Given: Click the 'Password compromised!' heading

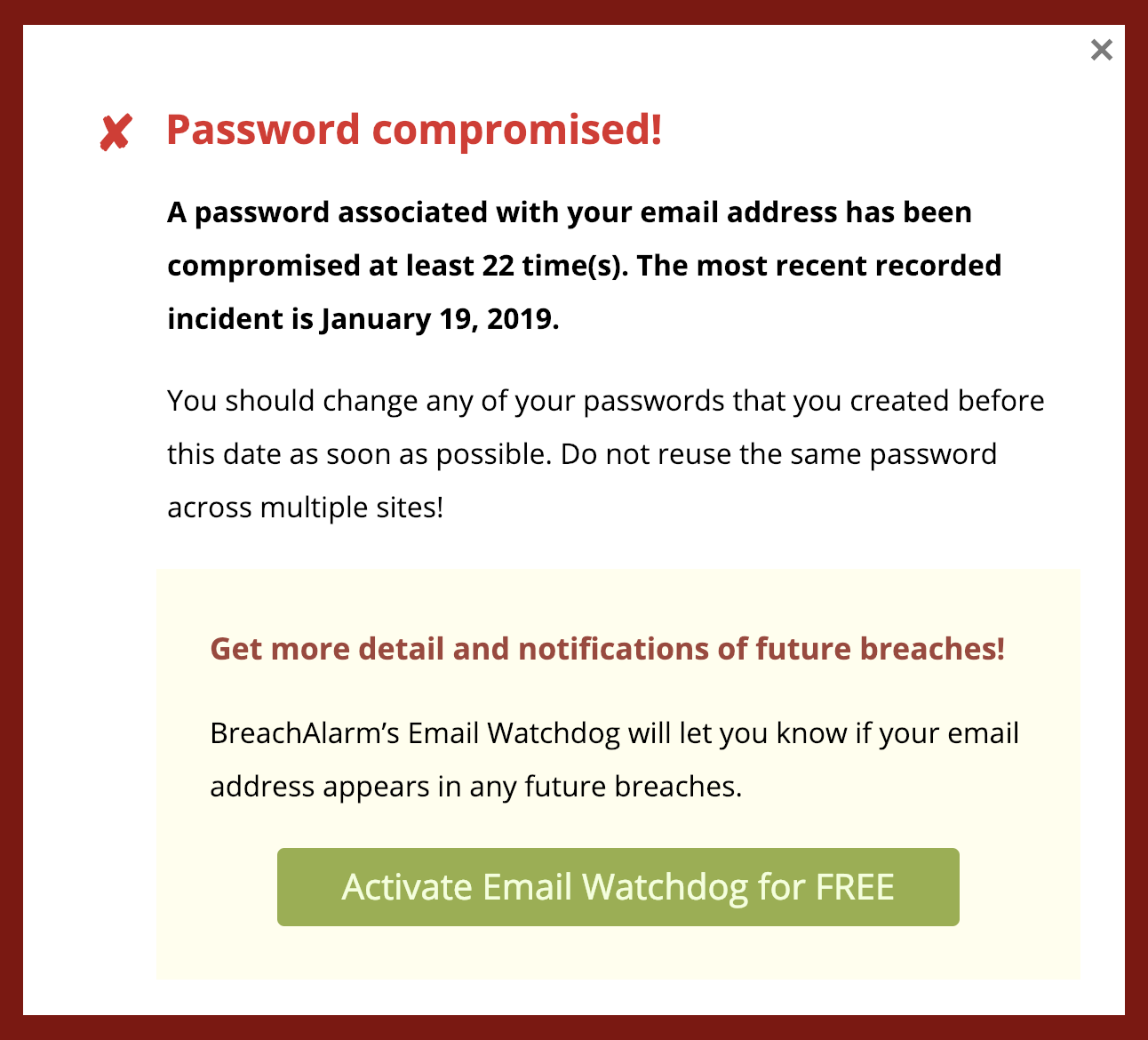Looking at the screenshot, I should (414, 130).
